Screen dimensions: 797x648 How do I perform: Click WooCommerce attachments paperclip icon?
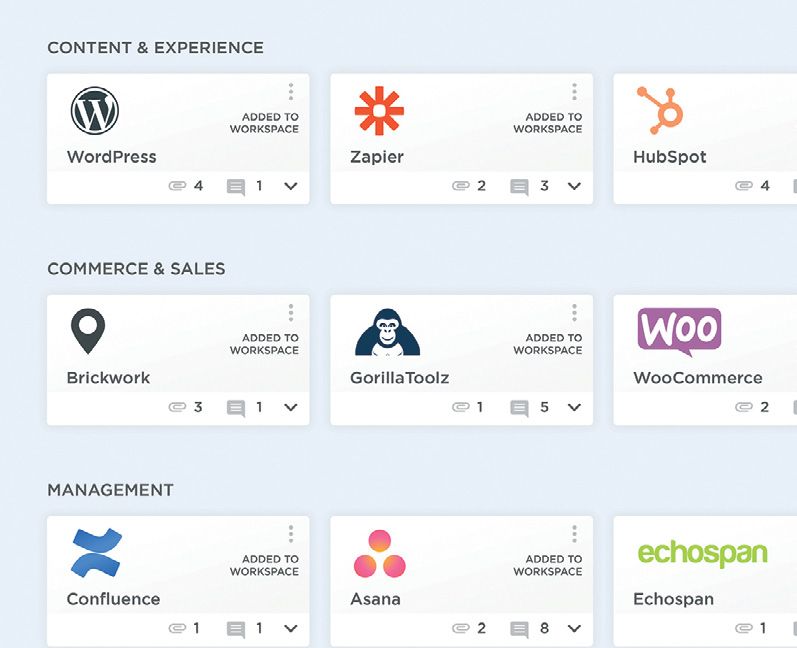pyautogui.click(x=744, y=407)
